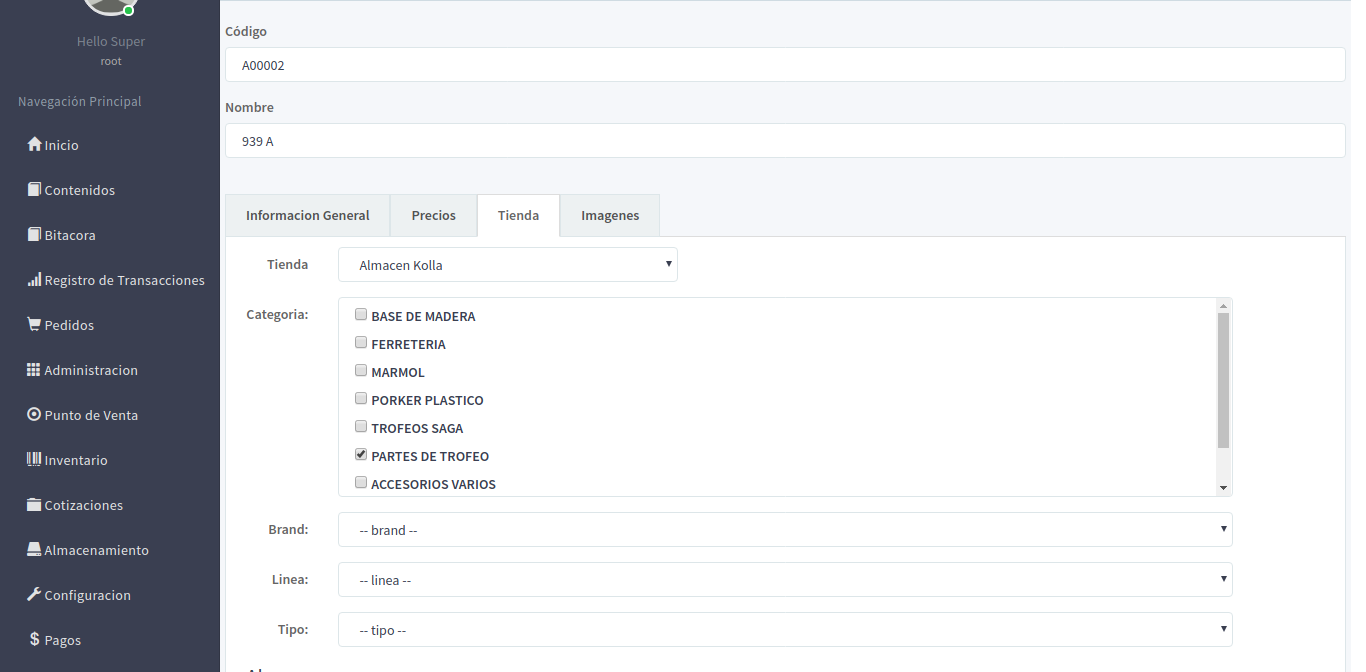Click the Configuracion wrench icon
Viewport: 1366px width, 672px height.
point(34,595)
